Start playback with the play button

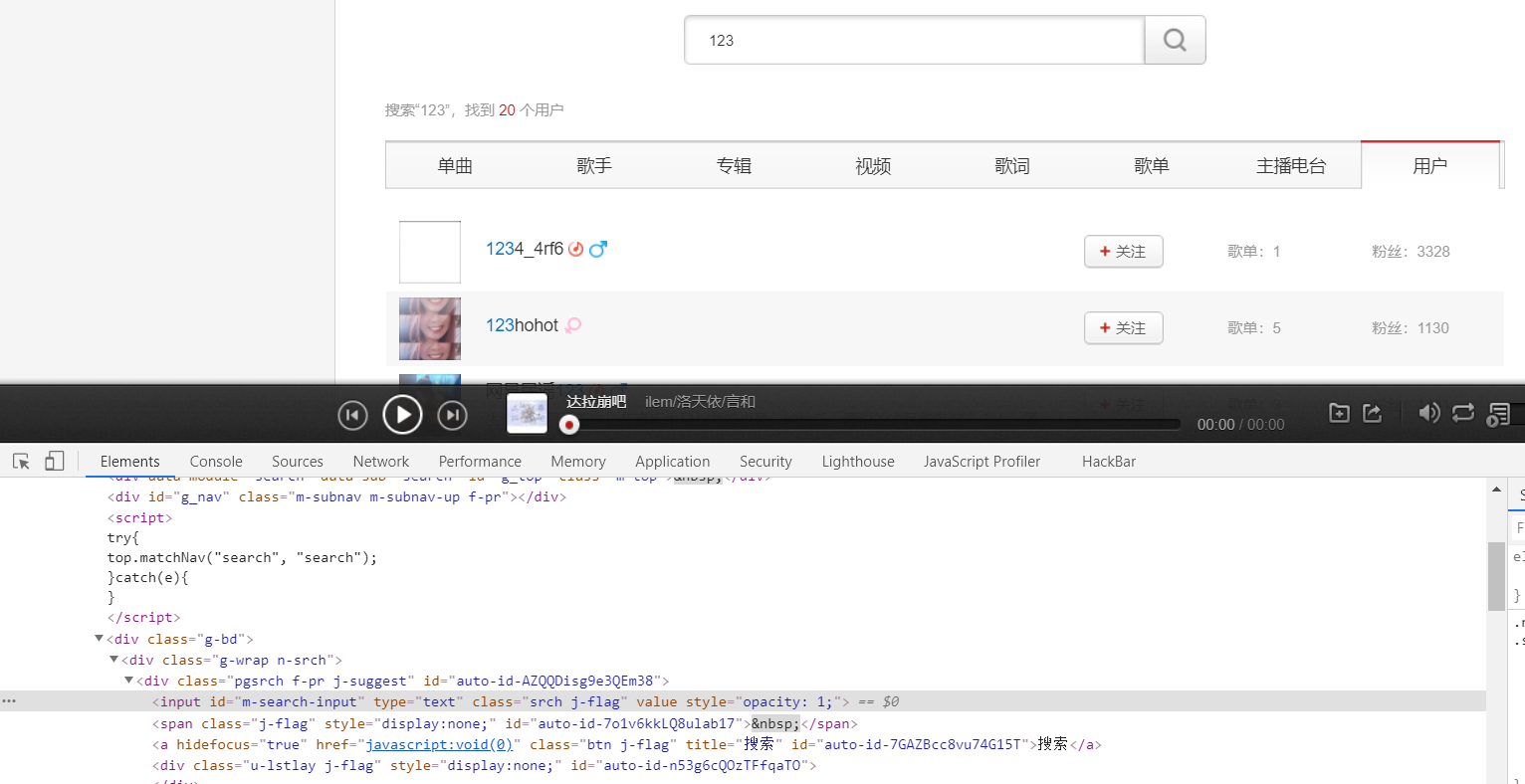pos(402,415)
